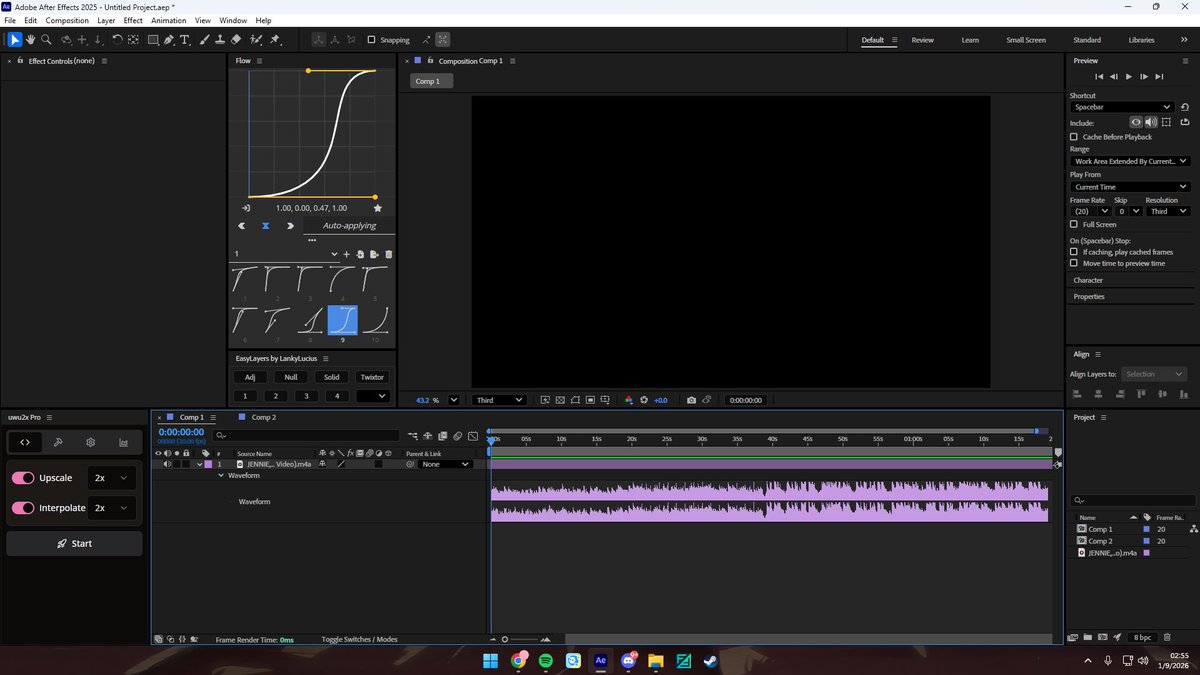Screen dimensions: 1200x675
Task: Click Play in the Preview panel
Action: [1129, 77]
